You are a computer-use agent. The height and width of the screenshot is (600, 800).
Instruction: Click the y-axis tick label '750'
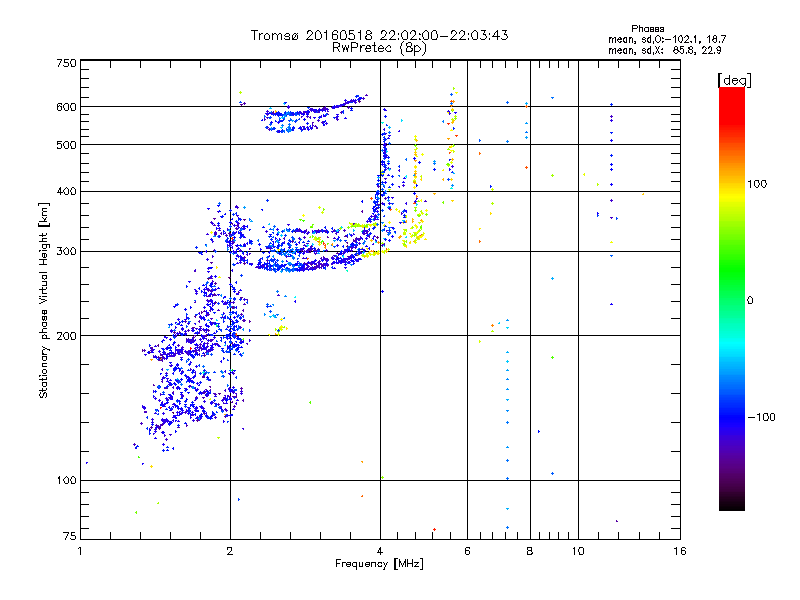coord(67,63)
